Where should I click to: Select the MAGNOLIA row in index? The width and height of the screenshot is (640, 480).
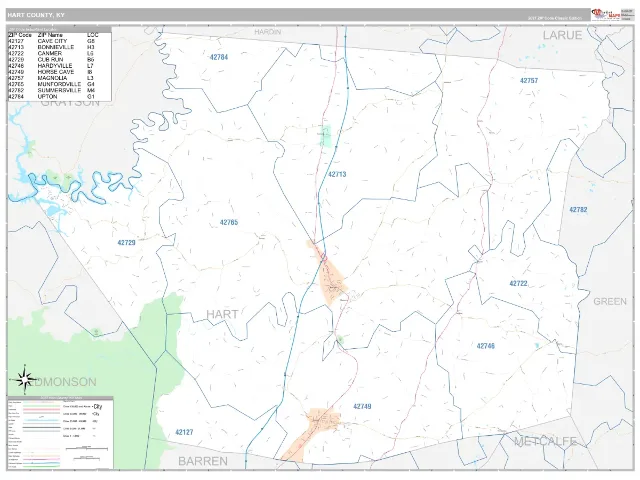(x=51, y=78)
